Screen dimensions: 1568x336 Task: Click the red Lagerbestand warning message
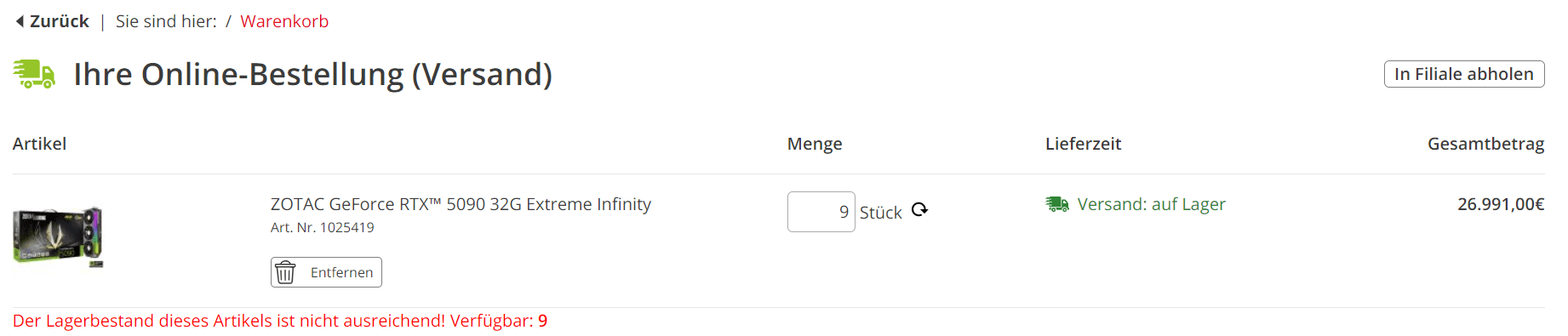[280, 321]
